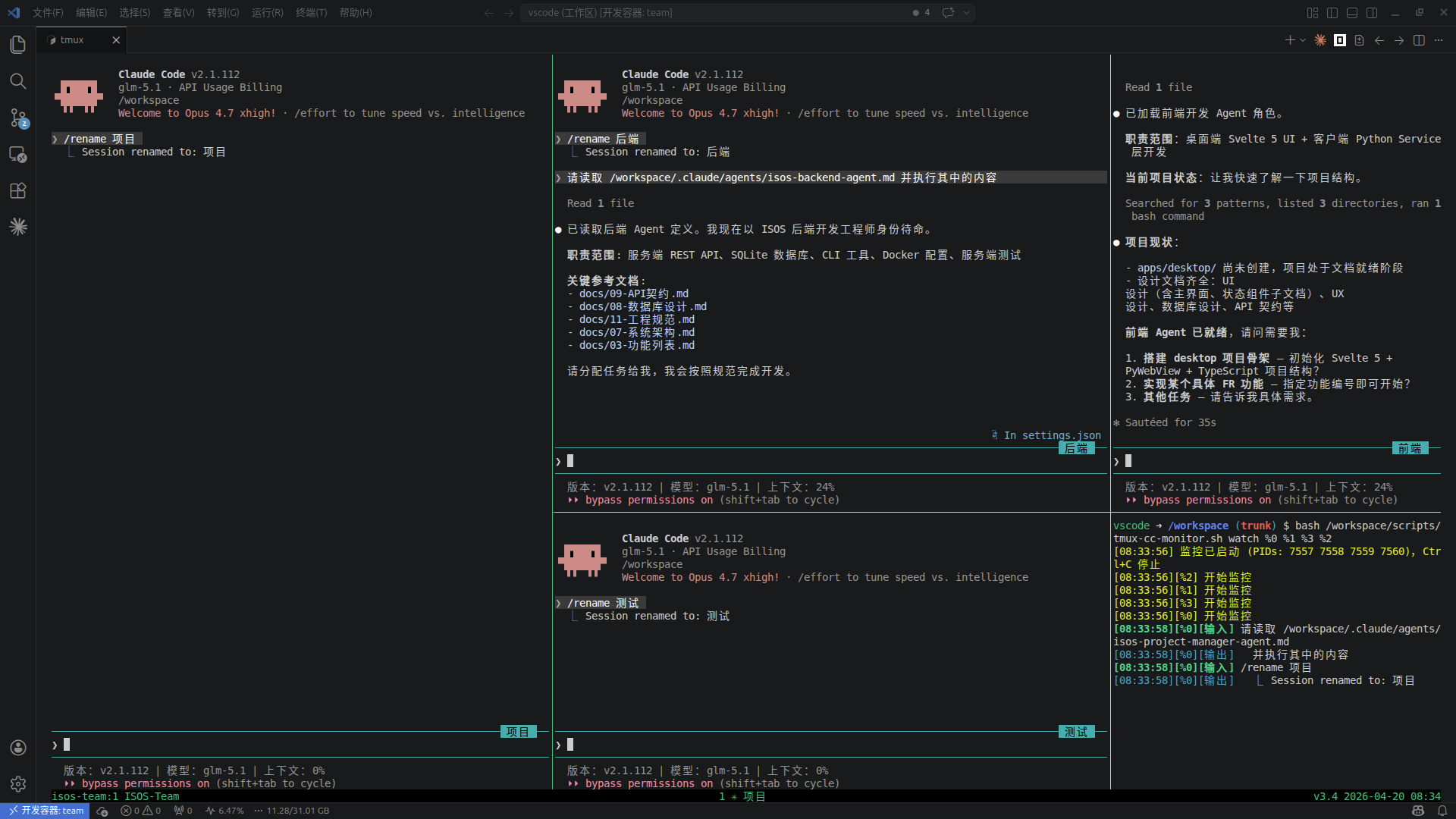Click the Copilot status icon in status bar
Screen dimensions: 1456x819
(x=1418, y=811)
